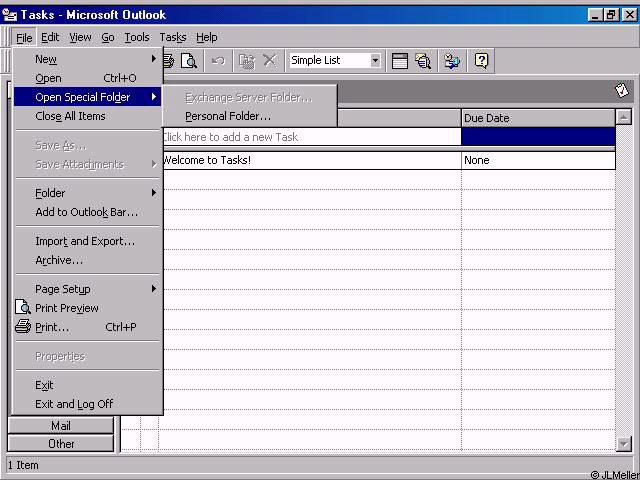Viewport: 640px width, 480px height.
Task: Click the Delete (X) toolbar icon
Action: coord(269,61)
